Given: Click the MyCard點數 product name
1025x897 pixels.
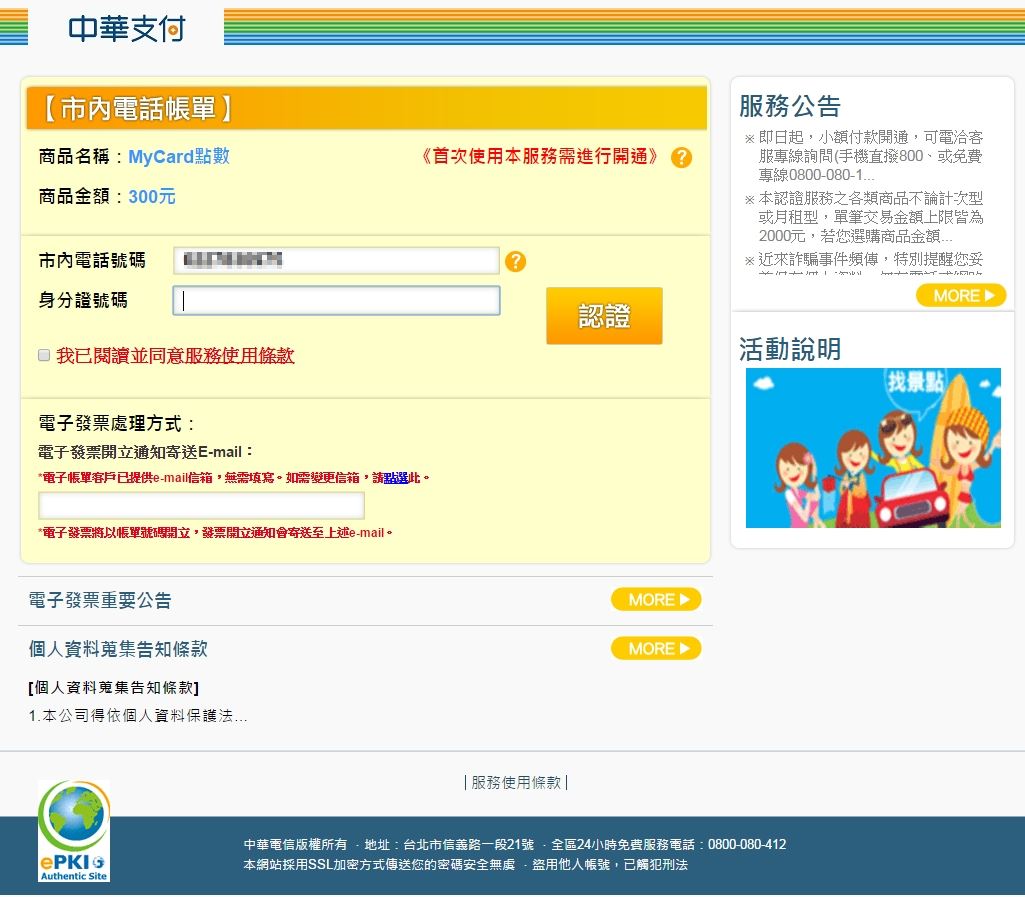Looking at the screenshot, I should pyautogui.click(x=178, y=157).
